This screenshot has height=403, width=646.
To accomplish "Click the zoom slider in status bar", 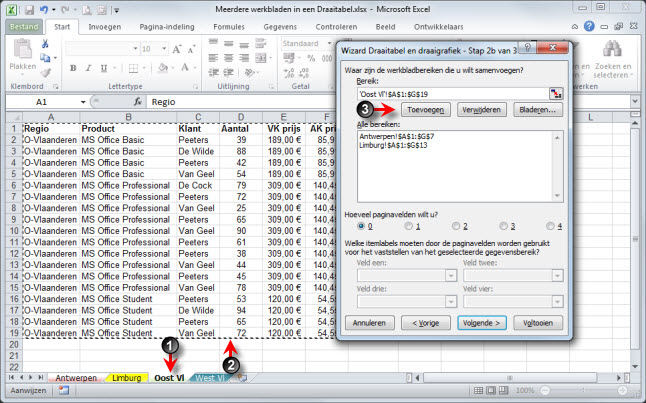I will [583, 390].
